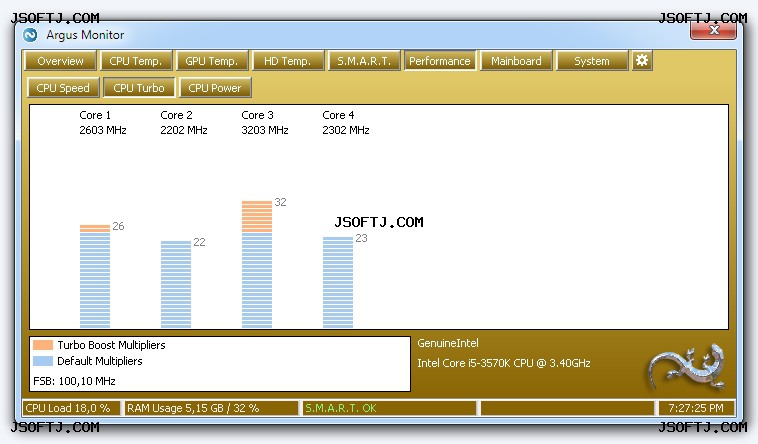Click the Turbo Boost Multipliers orange swatch
This screenshot has height=444, width=758.
(x=43, y=345)
